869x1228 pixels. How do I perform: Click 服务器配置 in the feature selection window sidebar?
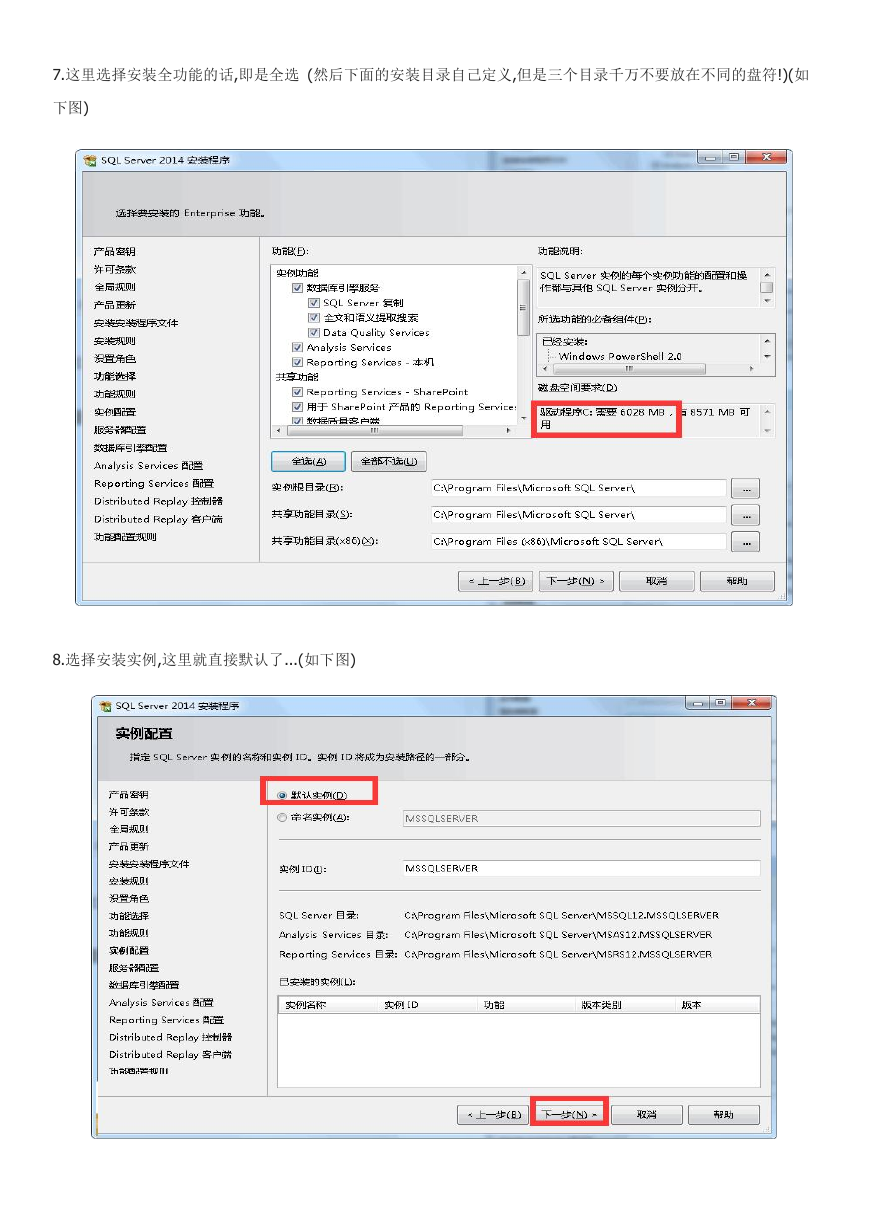(x=120, y=430)
